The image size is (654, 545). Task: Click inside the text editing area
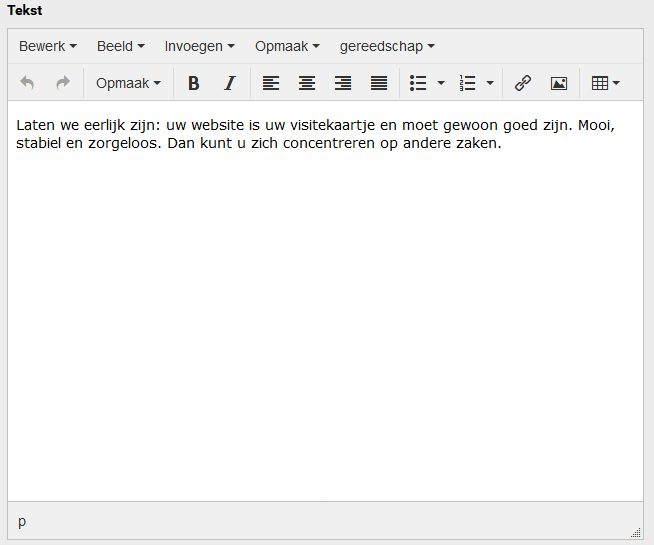click(325, 300)
